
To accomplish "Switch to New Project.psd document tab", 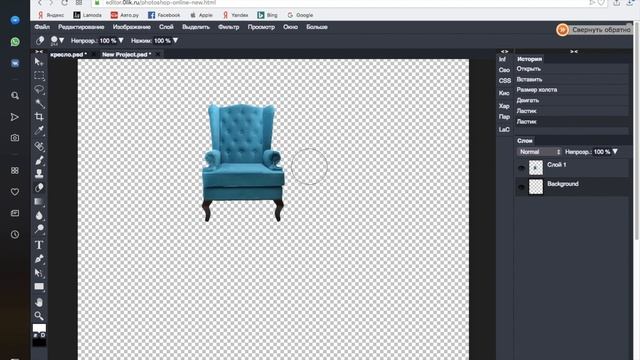I will [x=127, y=54].
